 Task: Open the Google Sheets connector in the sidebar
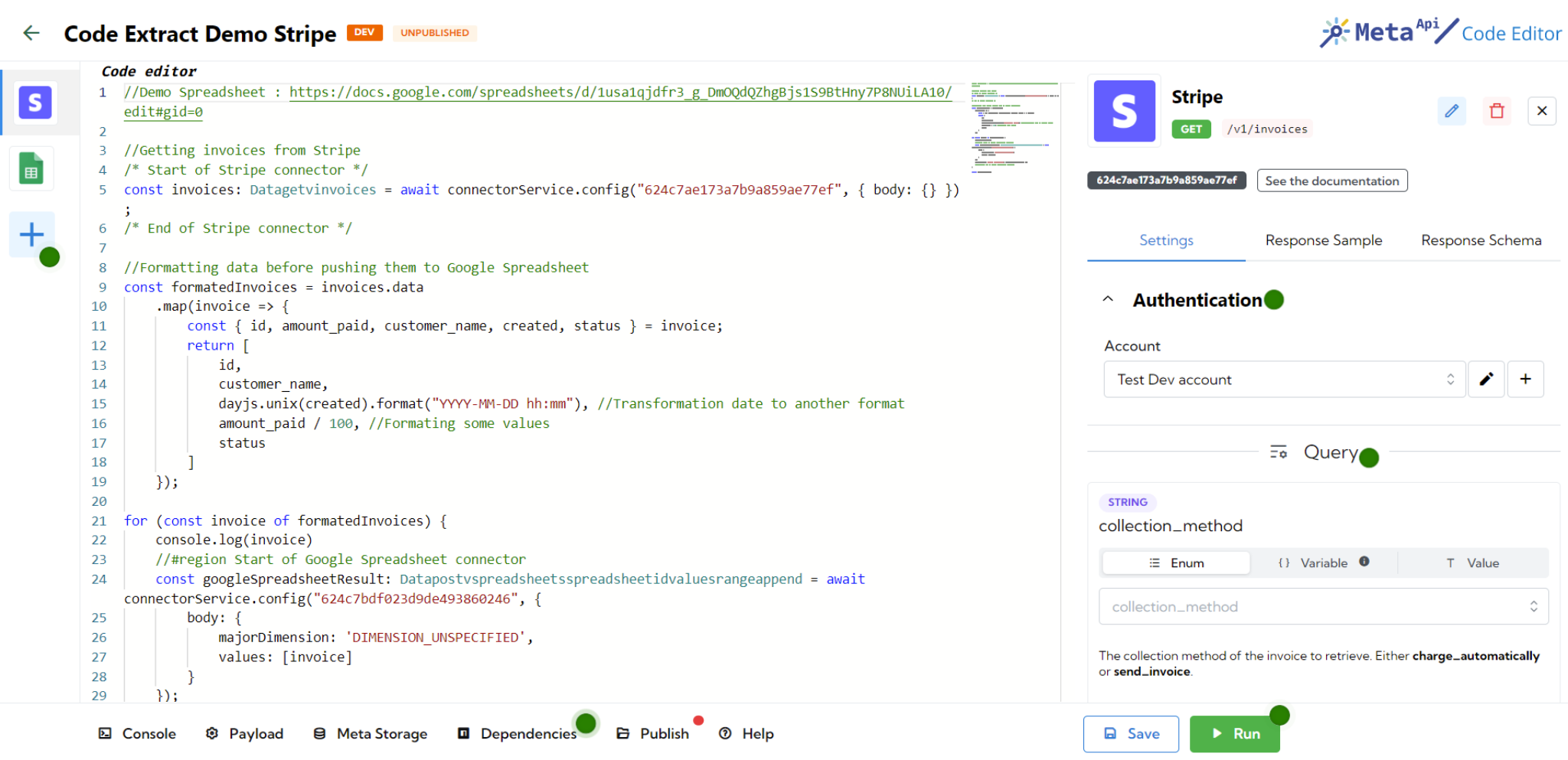coord(31,169)
